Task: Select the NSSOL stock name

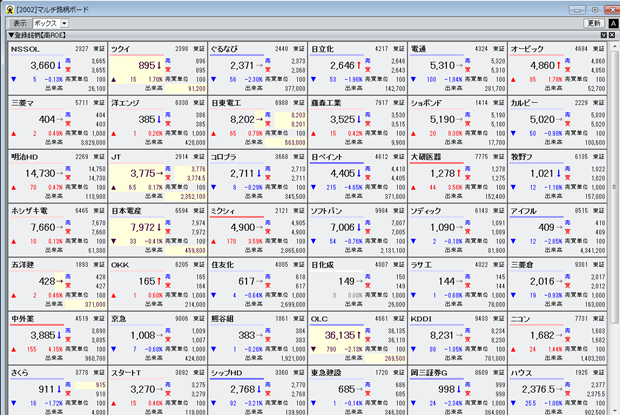Action: pos(25,49)
